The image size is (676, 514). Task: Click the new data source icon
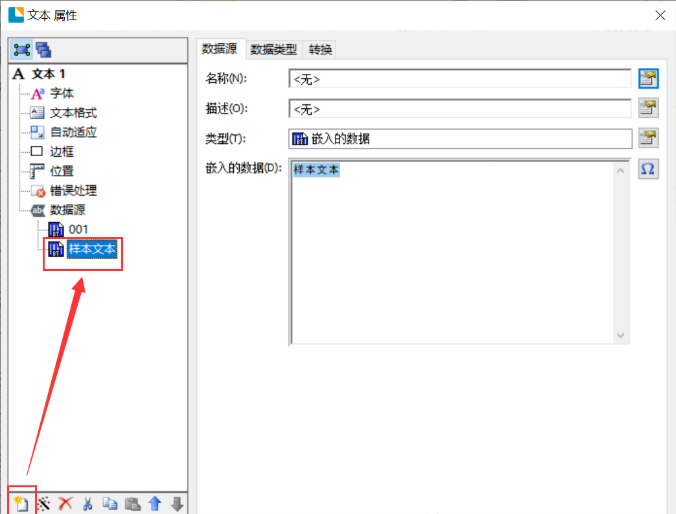(x=21, y=504)
